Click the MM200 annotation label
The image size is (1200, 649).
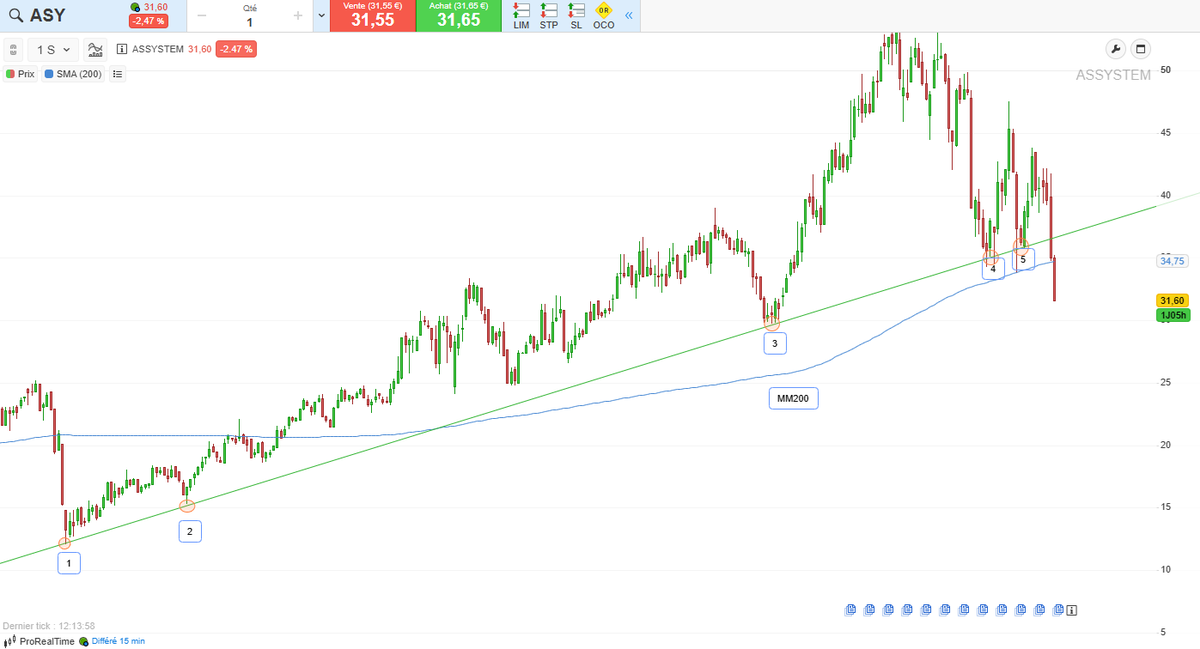[794, 398]
